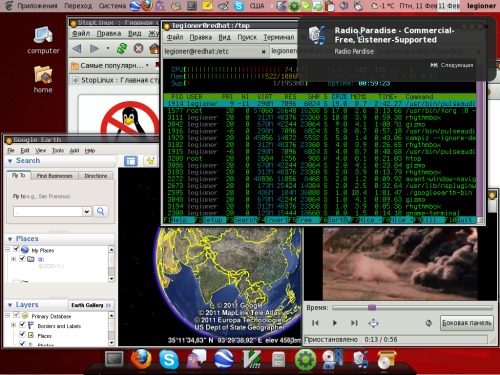
Task: Click the Боковая панель button
Action: coord(467,323)
